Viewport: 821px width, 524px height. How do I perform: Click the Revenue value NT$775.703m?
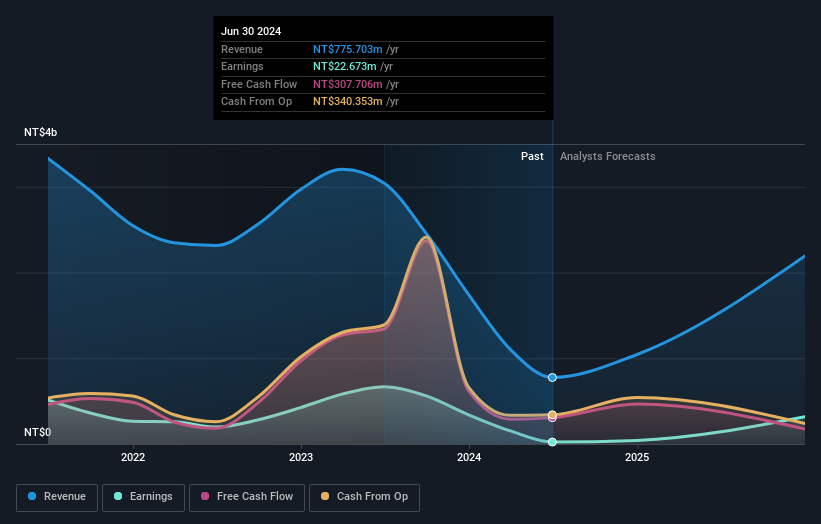coord(348,49)
